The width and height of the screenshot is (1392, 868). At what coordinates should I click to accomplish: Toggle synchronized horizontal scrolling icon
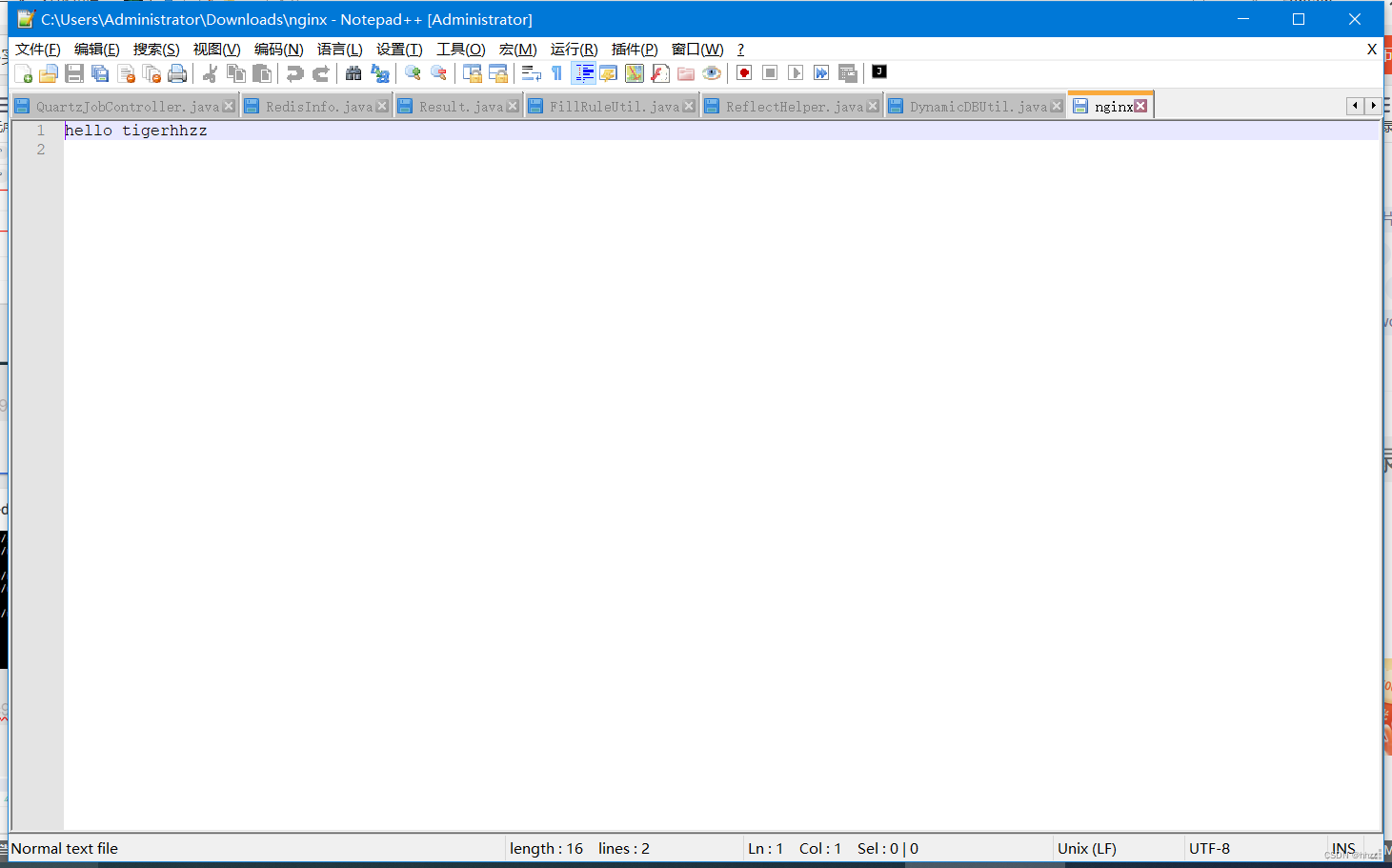pos(498,73)
